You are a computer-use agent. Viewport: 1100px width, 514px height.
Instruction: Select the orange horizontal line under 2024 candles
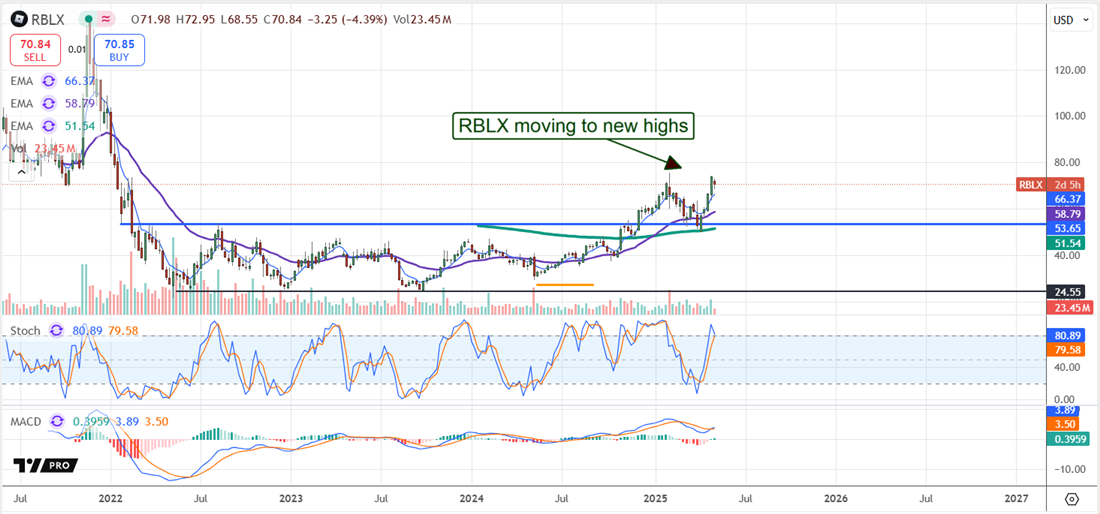(x=565, y=284)
